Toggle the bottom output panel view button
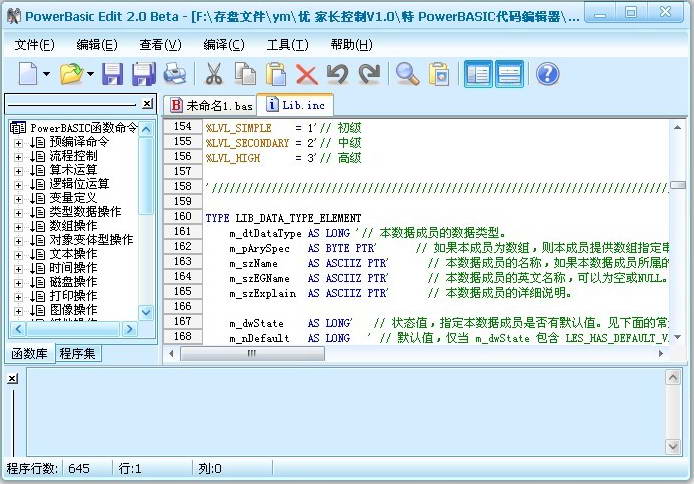This screenshot has height=484, width=694. (x=509, y=74)
